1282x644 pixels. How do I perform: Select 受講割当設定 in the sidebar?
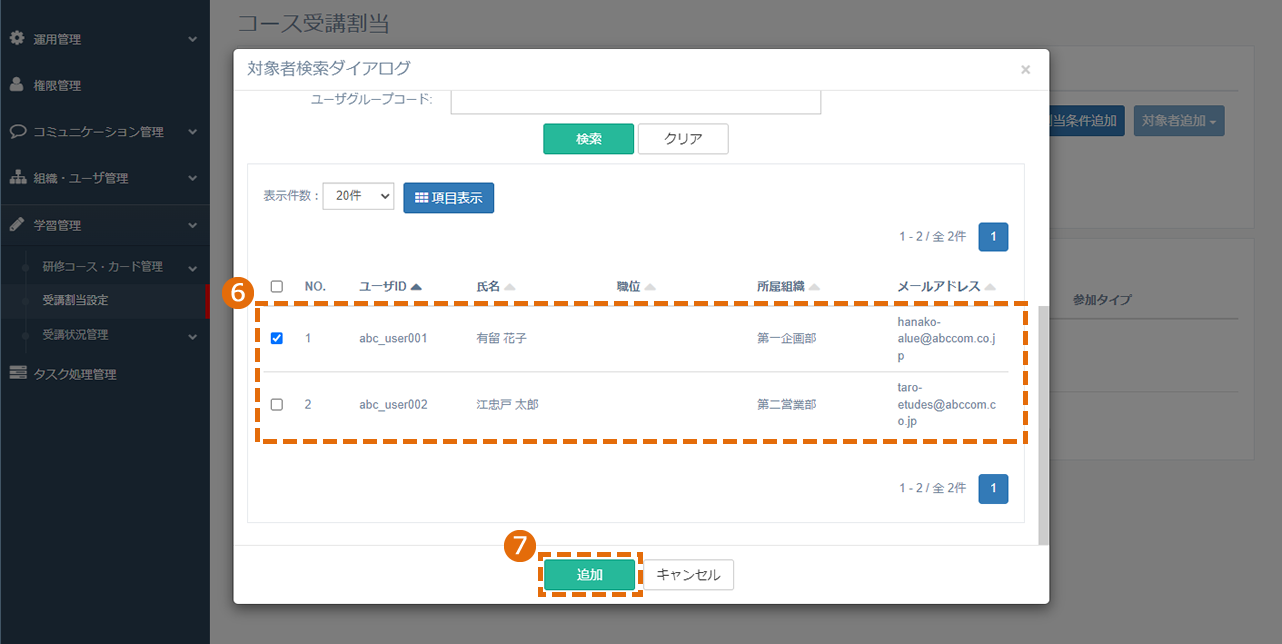click(x=75, y=300)
